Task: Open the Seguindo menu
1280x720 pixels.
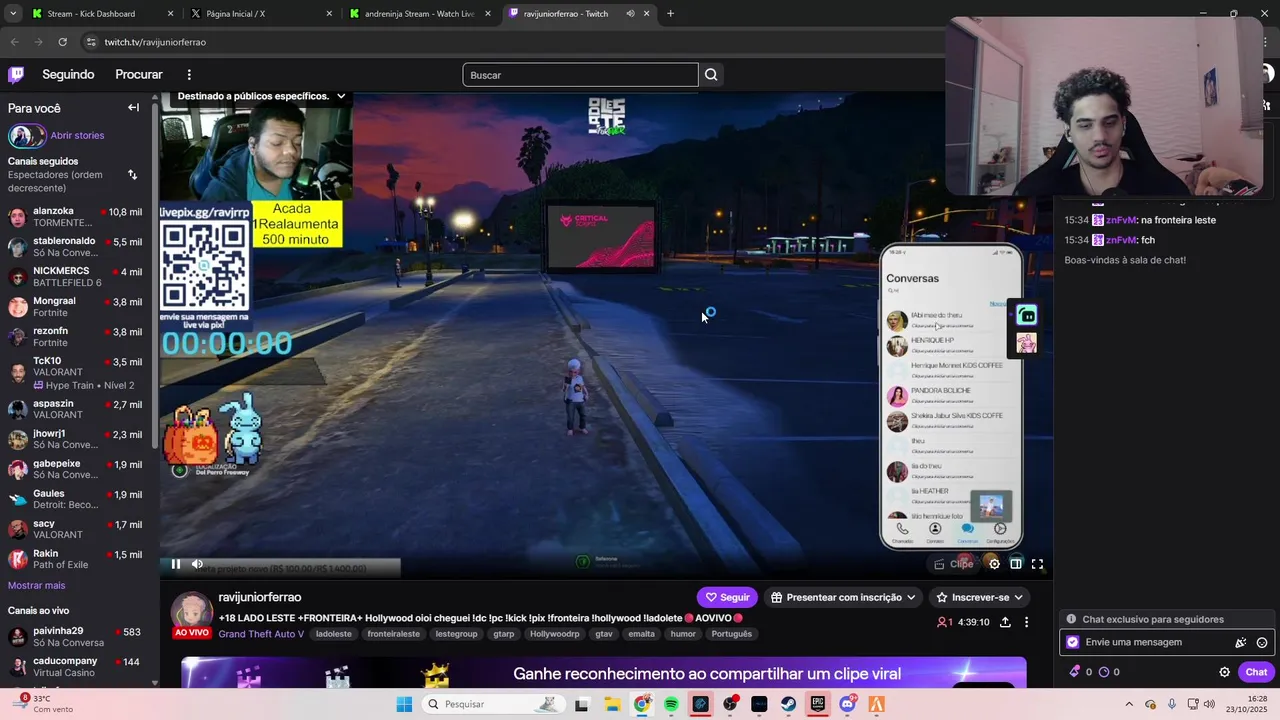Action: 68,75
